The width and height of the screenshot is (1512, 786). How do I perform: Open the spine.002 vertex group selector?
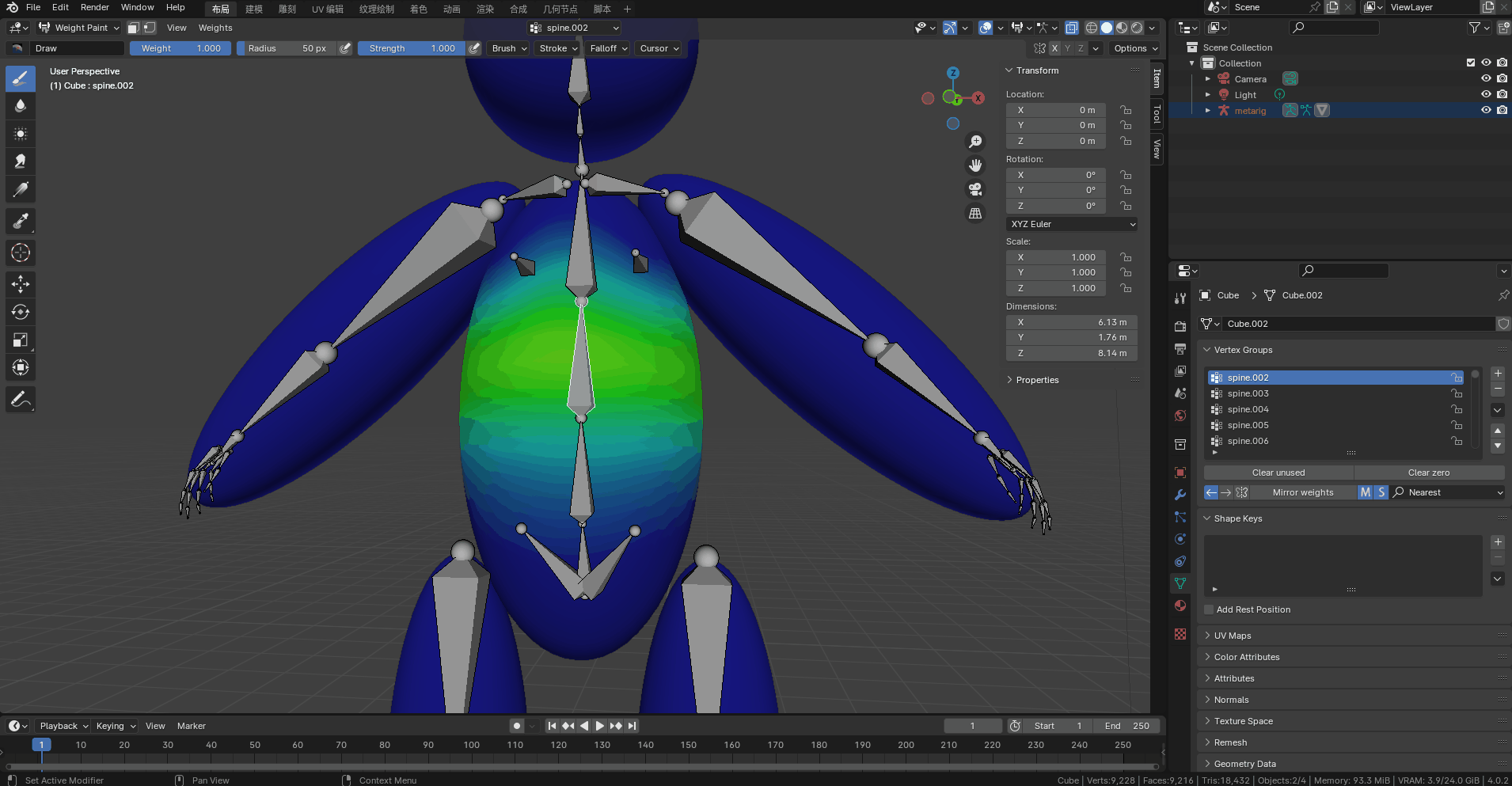click(x=575, y=28)
